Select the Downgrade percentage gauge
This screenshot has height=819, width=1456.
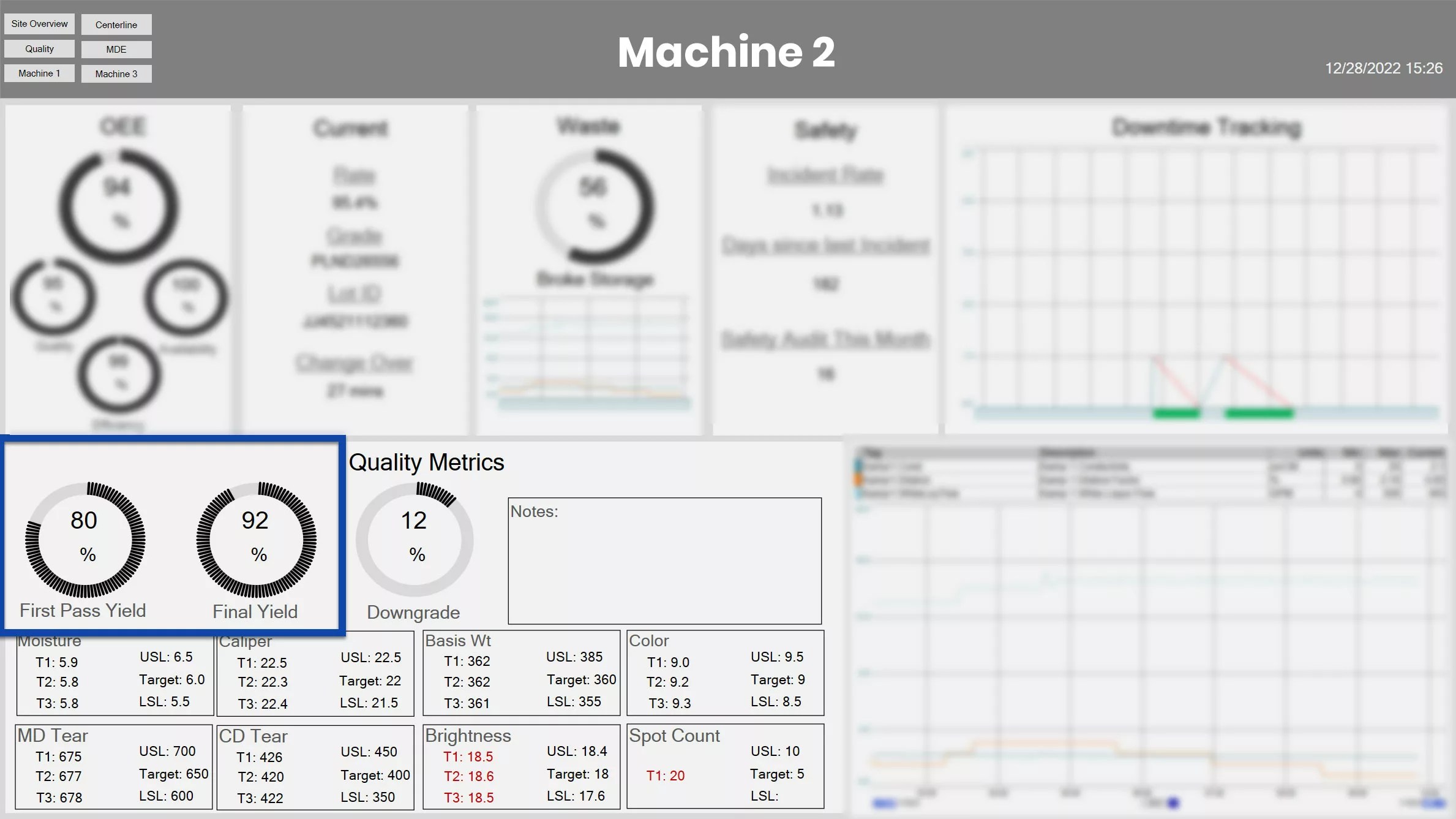coord(415,539)
